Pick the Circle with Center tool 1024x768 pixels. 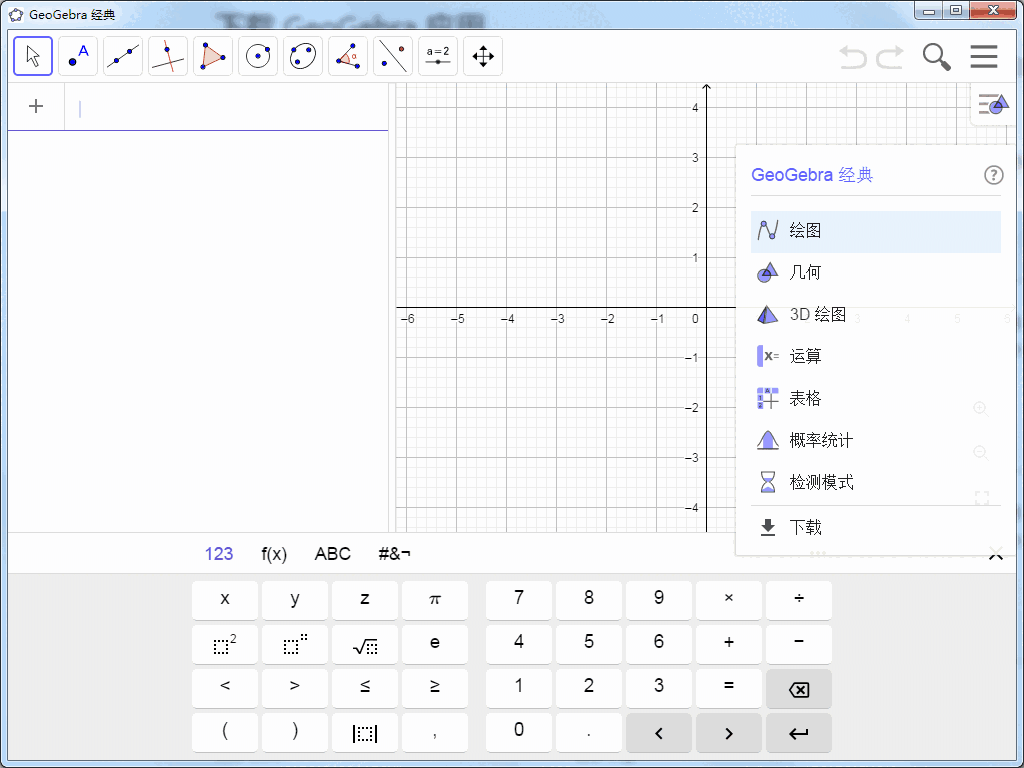[257, 56]
